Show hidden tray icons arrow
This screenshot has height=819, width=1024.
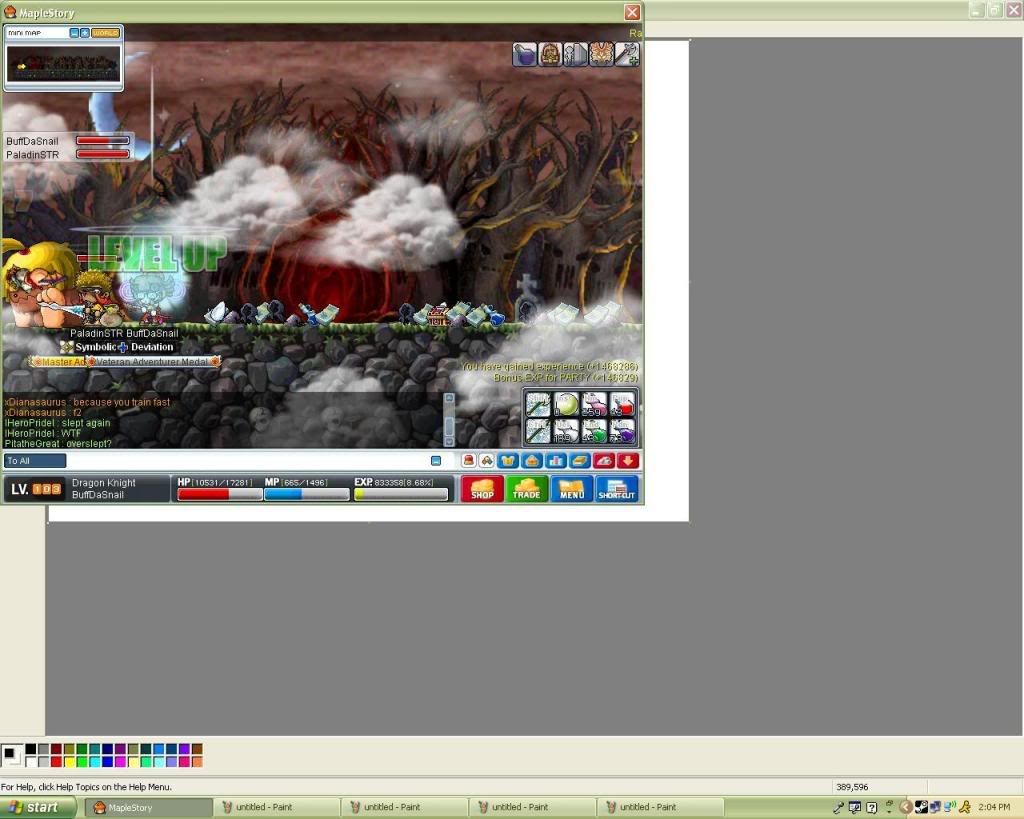pos(905,807)
